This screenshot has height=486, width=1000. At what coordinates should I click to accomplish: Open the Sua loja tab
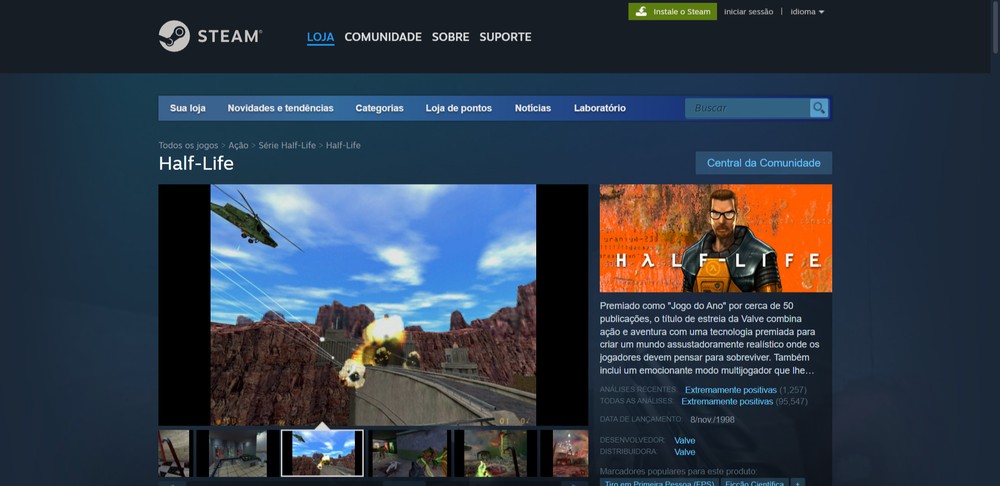click(x=188, y=108)
